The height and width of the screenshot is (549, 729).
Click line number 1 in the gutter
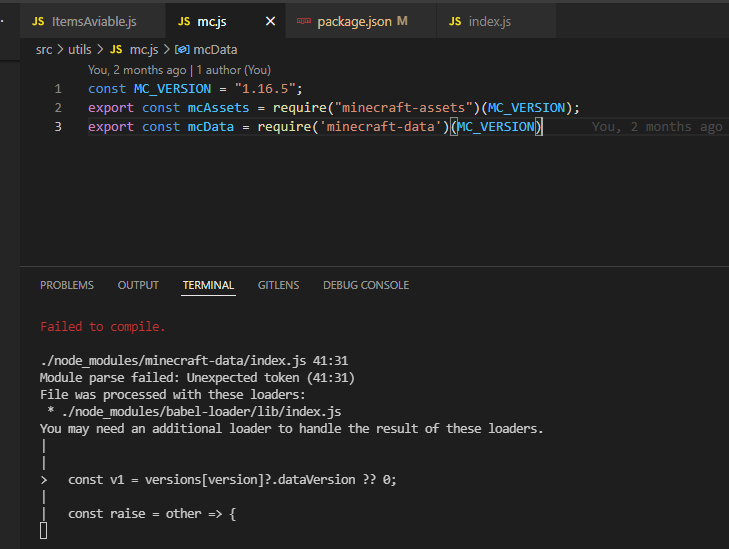coord(58,89)
